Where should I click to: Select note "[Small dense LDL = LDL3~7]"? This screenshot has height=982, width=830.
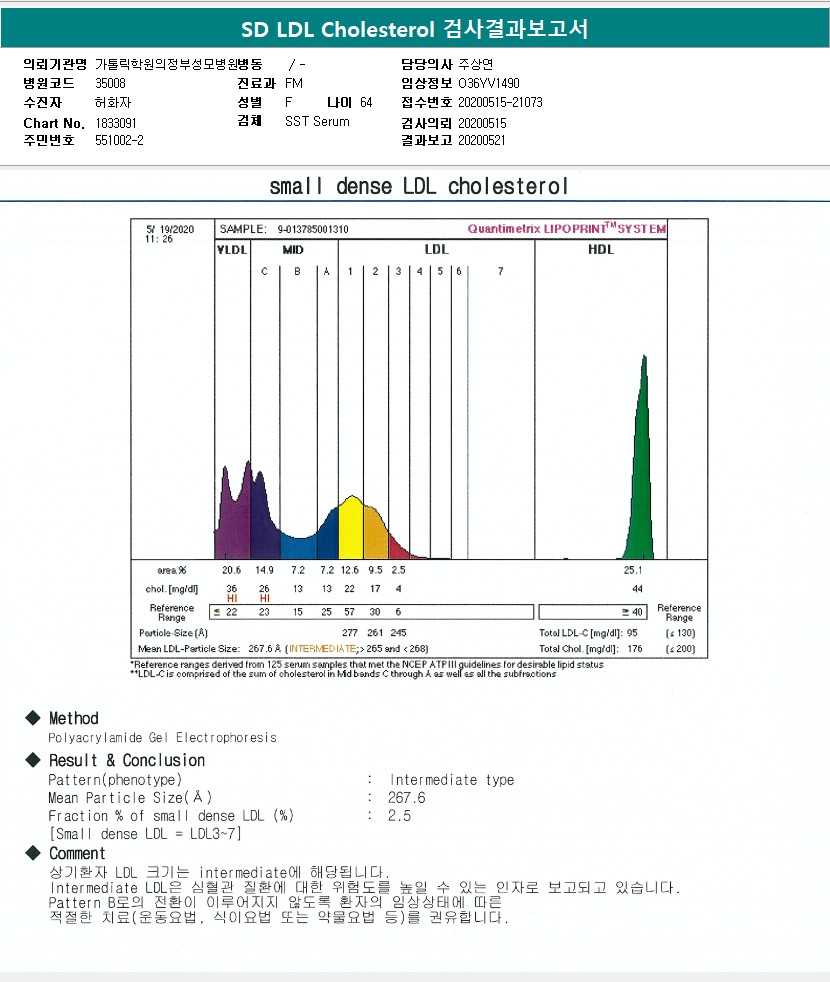tap(145, 834)
